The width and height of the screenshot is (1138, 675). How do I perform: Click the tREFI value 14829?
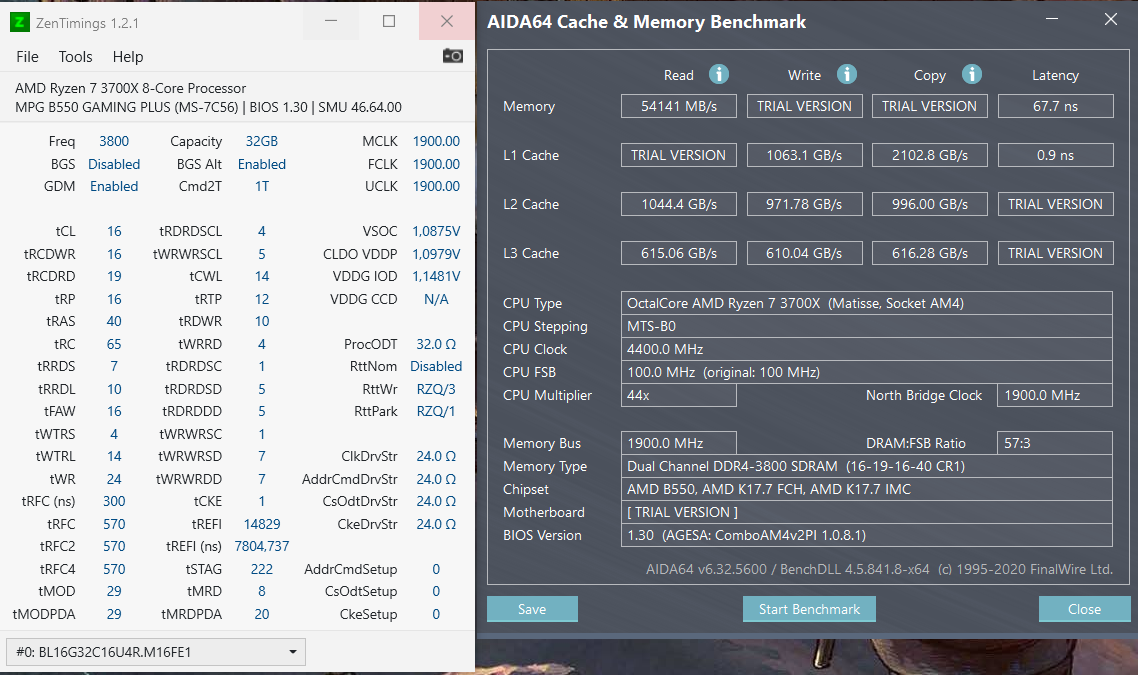click(x=262, y=524)
